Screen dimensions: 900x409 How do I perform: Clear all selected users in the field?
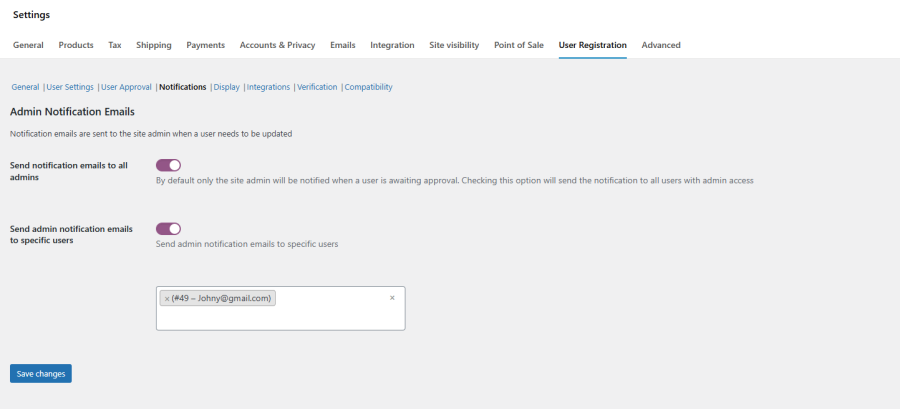point(392,298)
